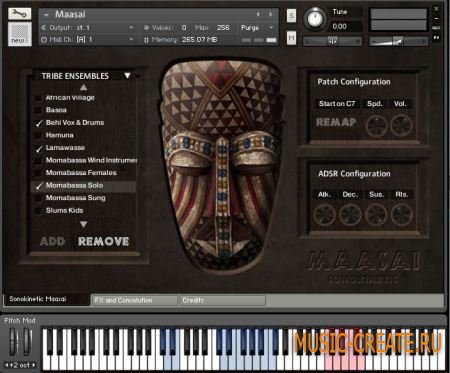
Task: Switch to FX and Convolution tab
Action: (x=135, y=300)
